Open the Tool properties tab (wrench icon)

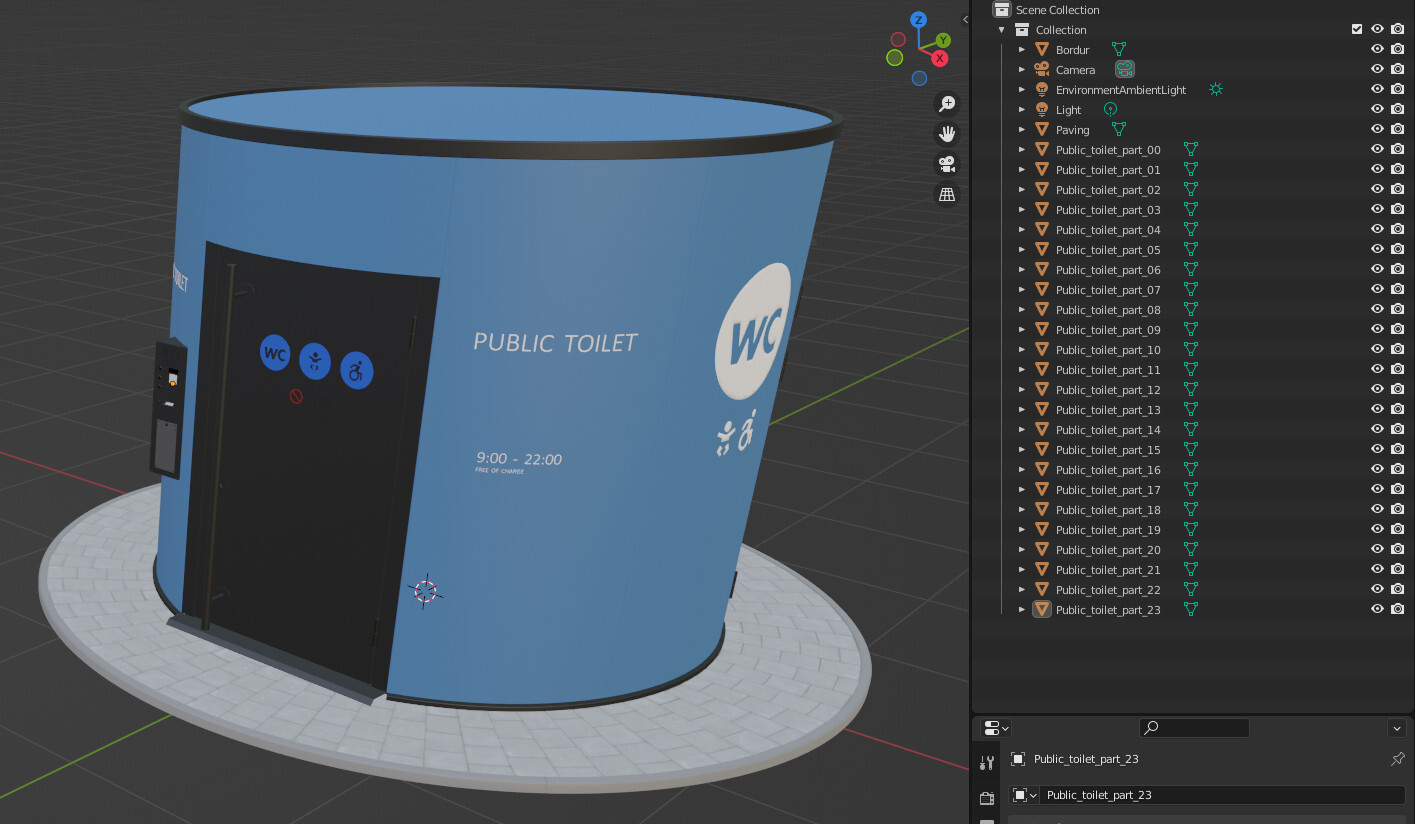(987, 763)
